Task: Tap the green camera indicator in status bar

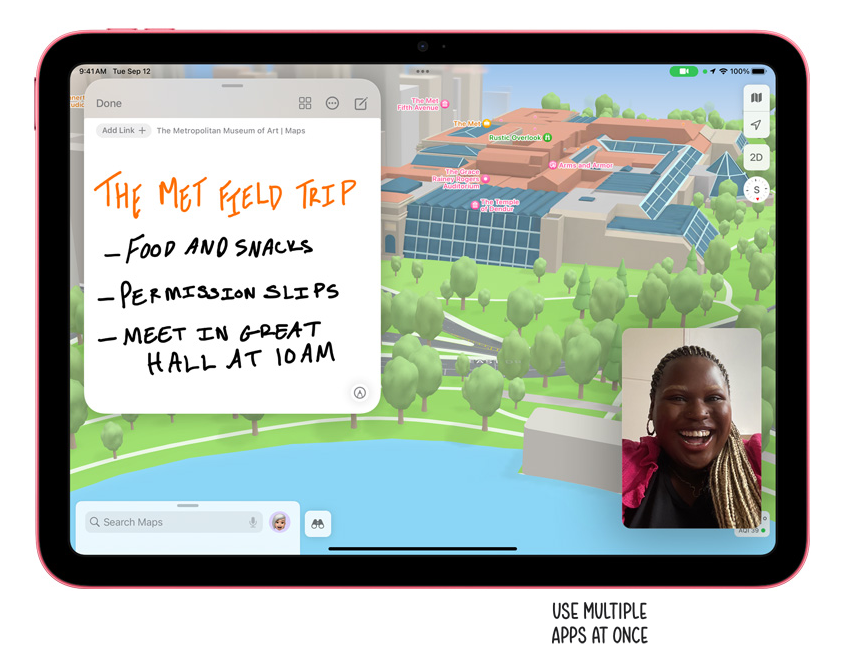Action: 683,71
